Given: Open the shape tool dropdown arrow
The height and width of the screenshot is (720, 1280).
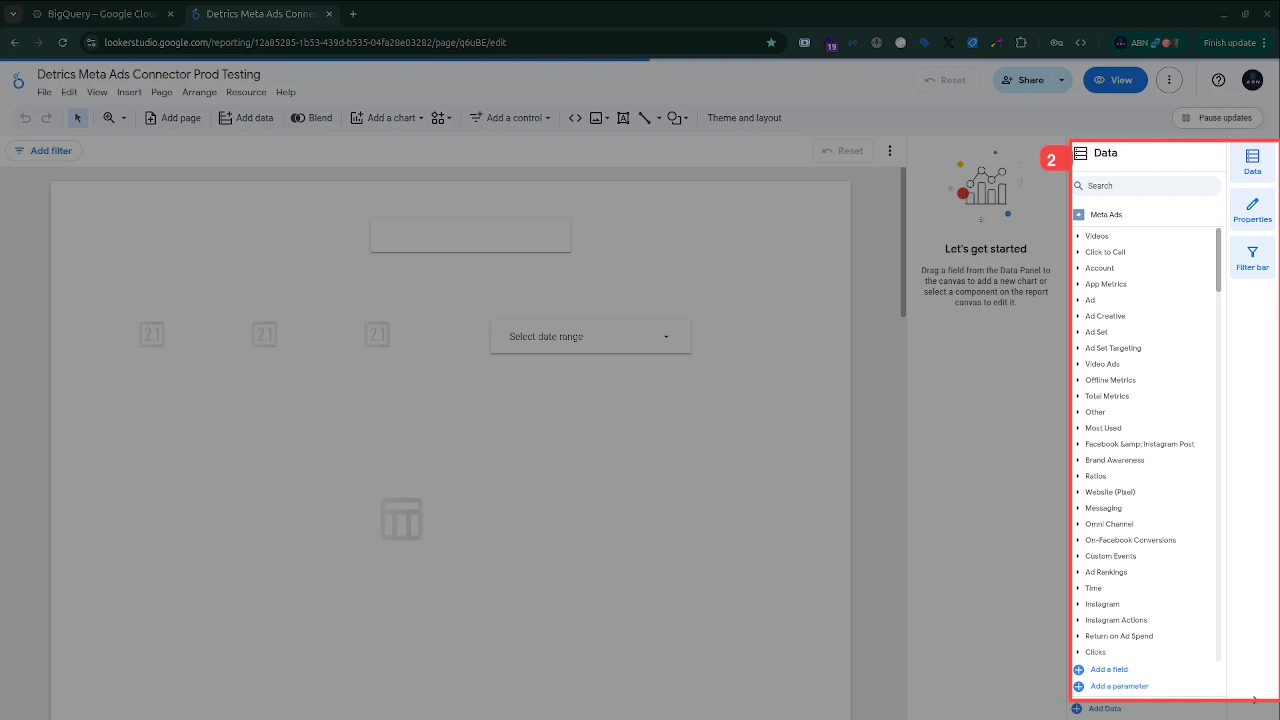Looking at the screenshot, I should point(686,117).
